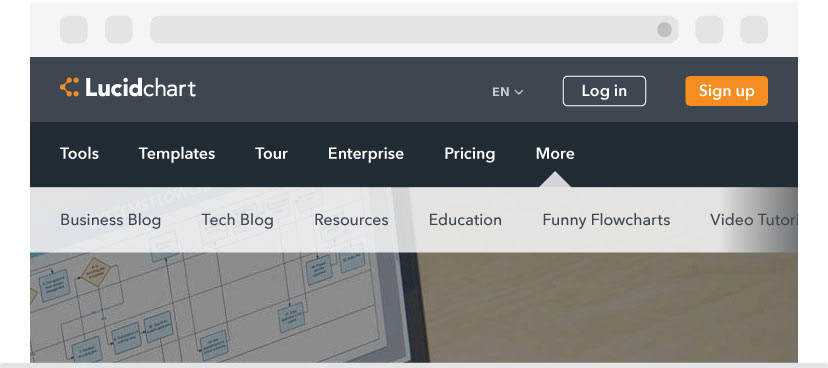
Task: Click the browser button nearest the address bar's right end
Action: 709,30
